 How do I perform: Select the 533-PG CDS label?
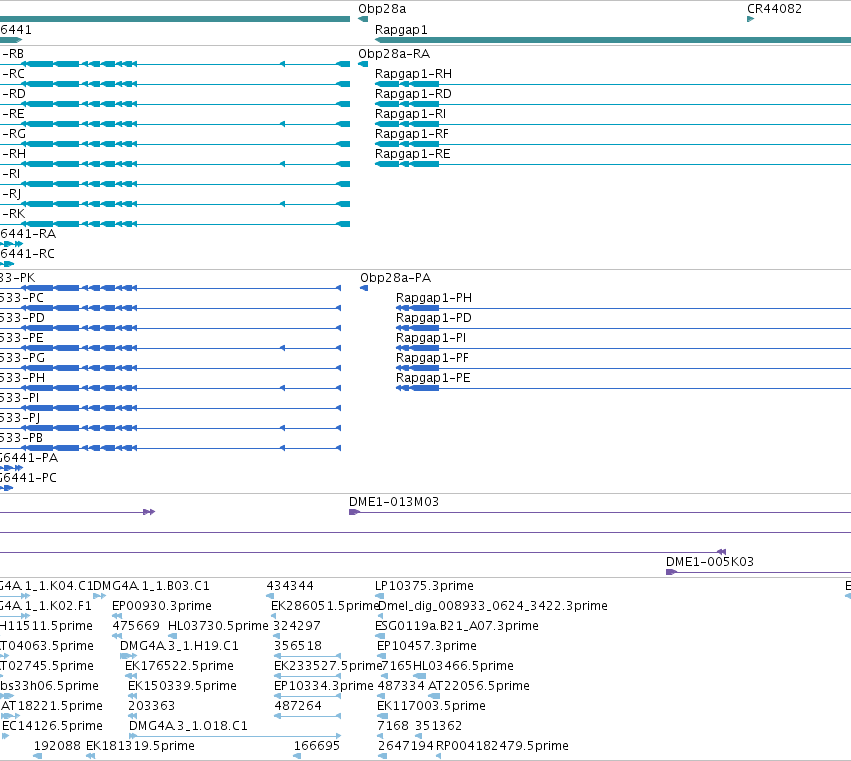pos(22,358)
